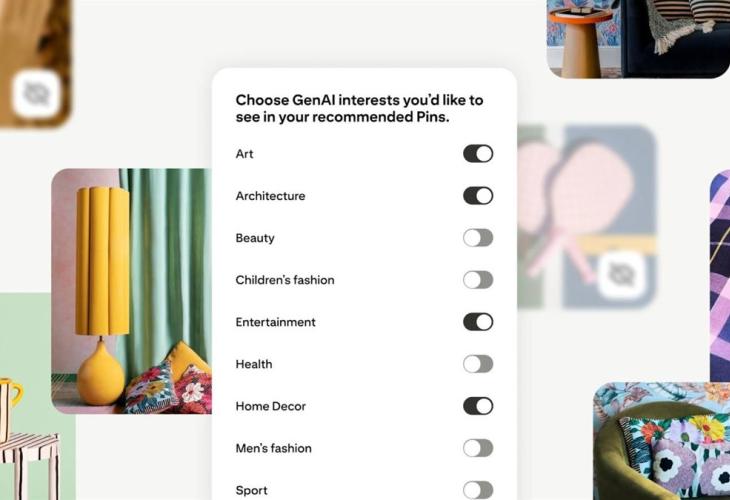Click the Entertainment label text
The height and width of the screenshot is (500, 730).
276,322
